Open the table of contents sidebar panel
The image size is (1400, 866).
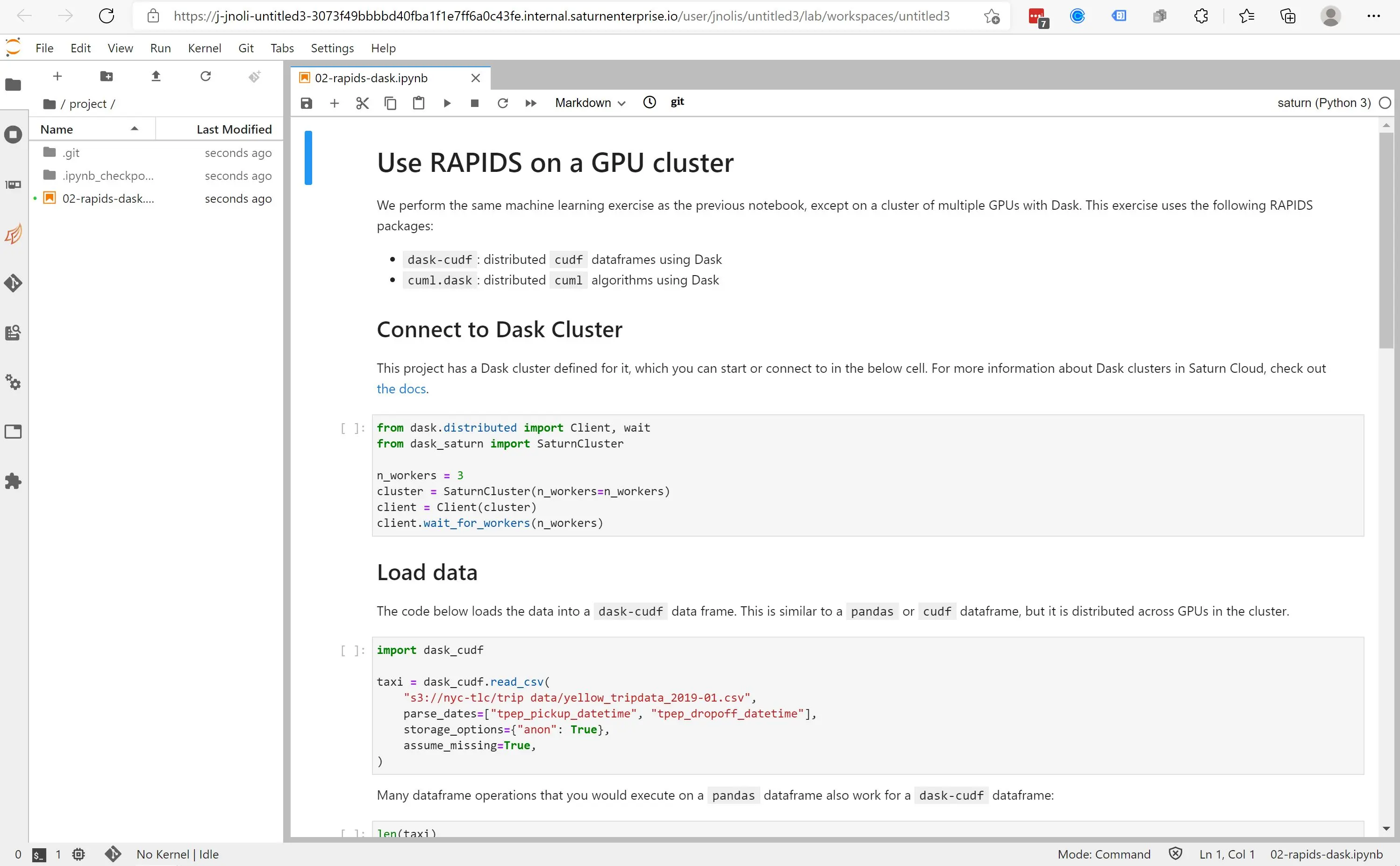[x=13, y=333]
